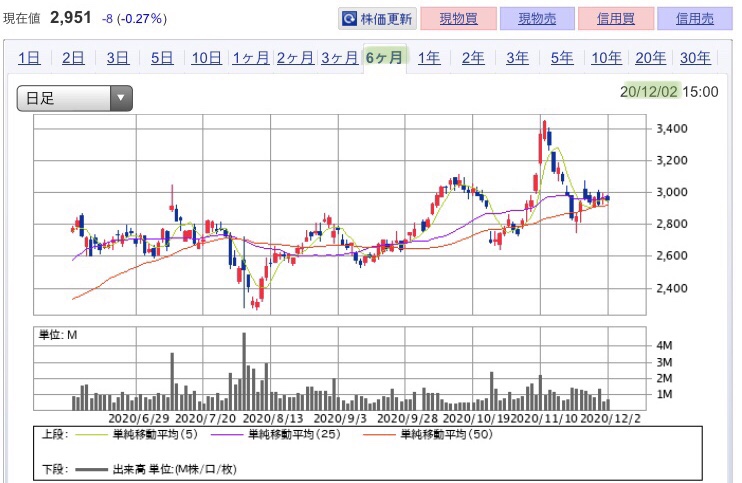
Task: Click the 1M volume axis label
Action: [x=664, y=395]
